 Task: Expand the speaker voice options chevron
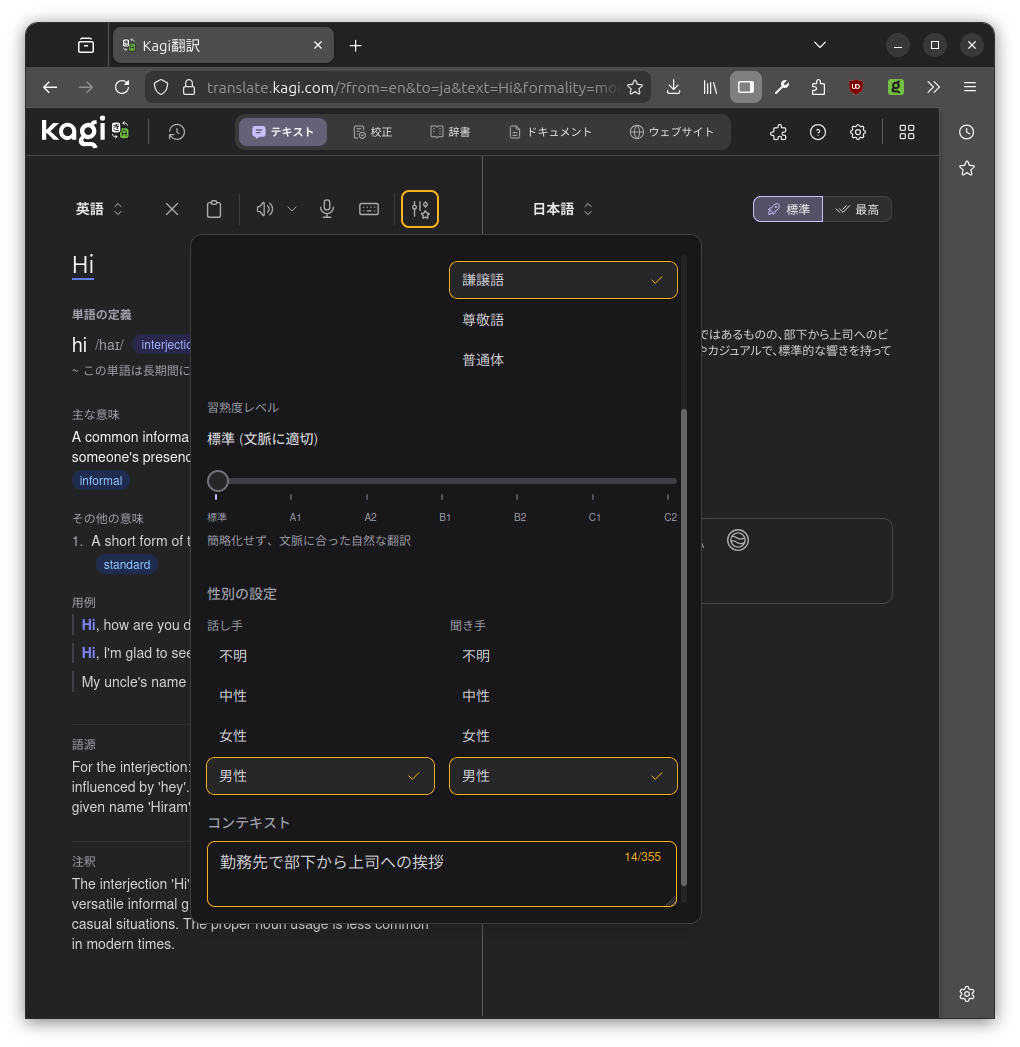[292, 209]
